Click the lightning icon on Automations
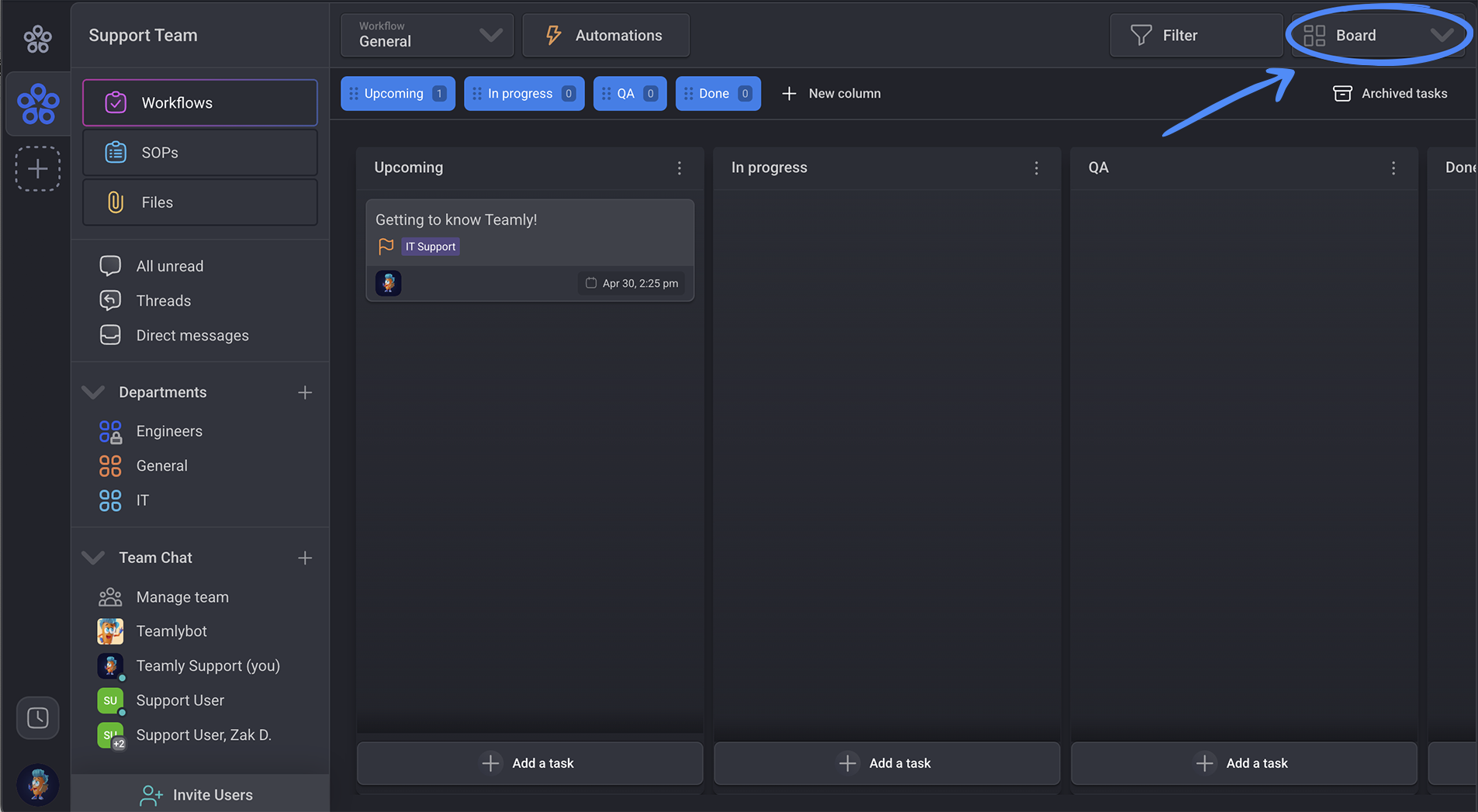1478x812 pixels. [x=553, y=35]
